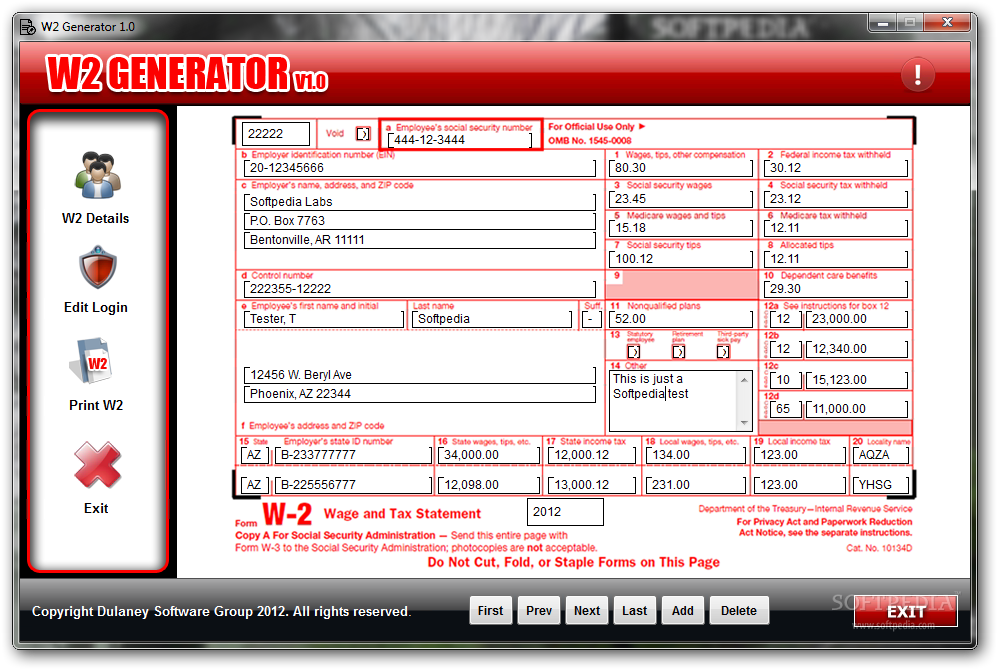Viewport: 998px width, 670px height.
Task: Click the employer name field Softpedia Labs
Action: pos(419,202)
